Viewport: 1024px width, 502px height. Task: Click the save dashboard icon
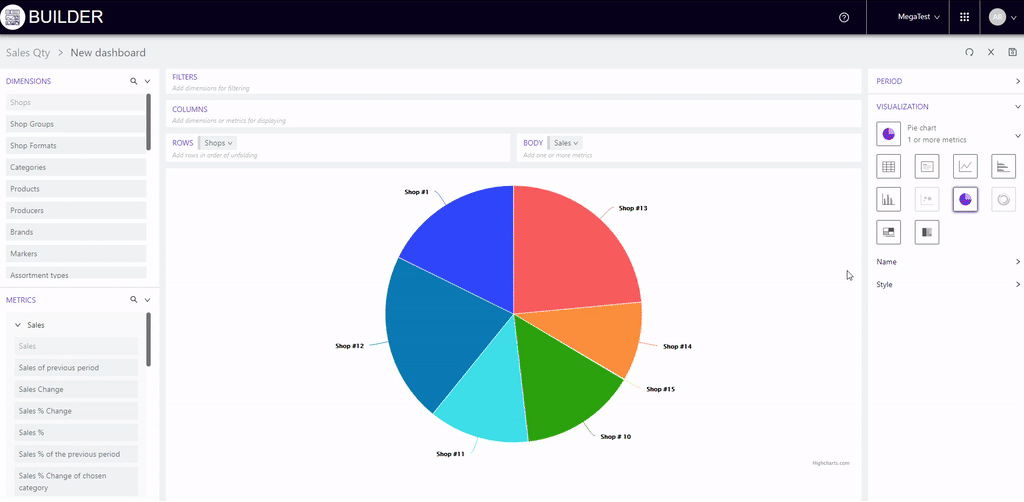(1013, 52)
